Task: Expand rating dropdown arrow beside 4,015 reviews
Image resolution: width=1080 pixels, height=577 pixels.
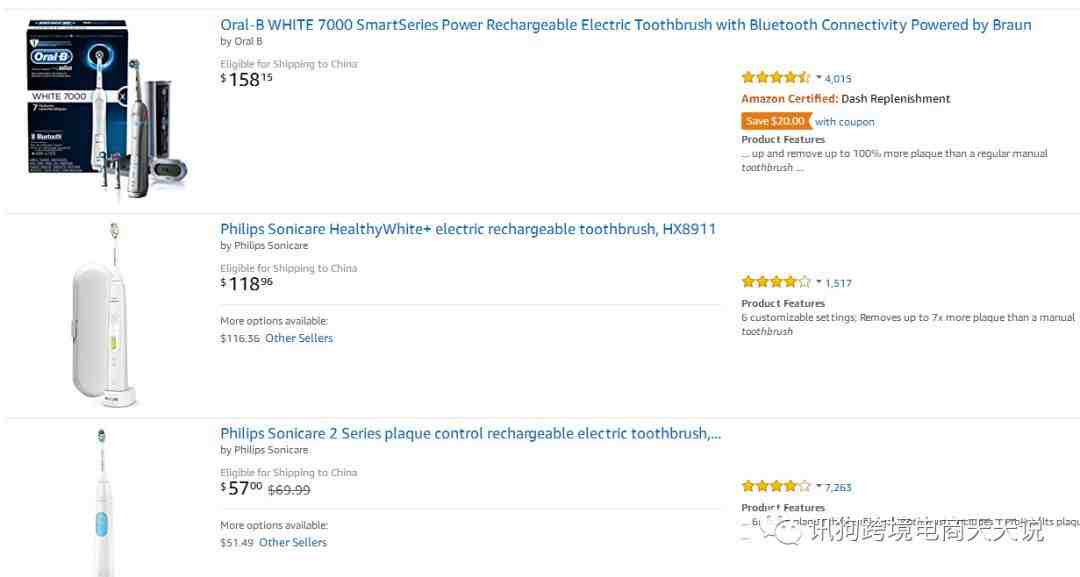Action: pyautogui.click(x=819, y=78)
